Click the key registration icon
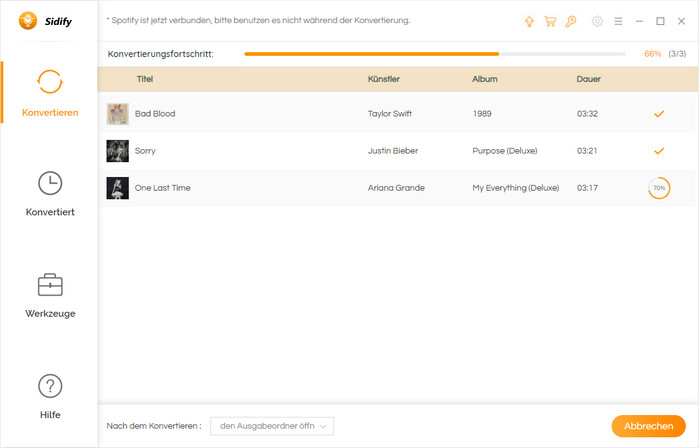The image size is (699, 448). (570, 21)
